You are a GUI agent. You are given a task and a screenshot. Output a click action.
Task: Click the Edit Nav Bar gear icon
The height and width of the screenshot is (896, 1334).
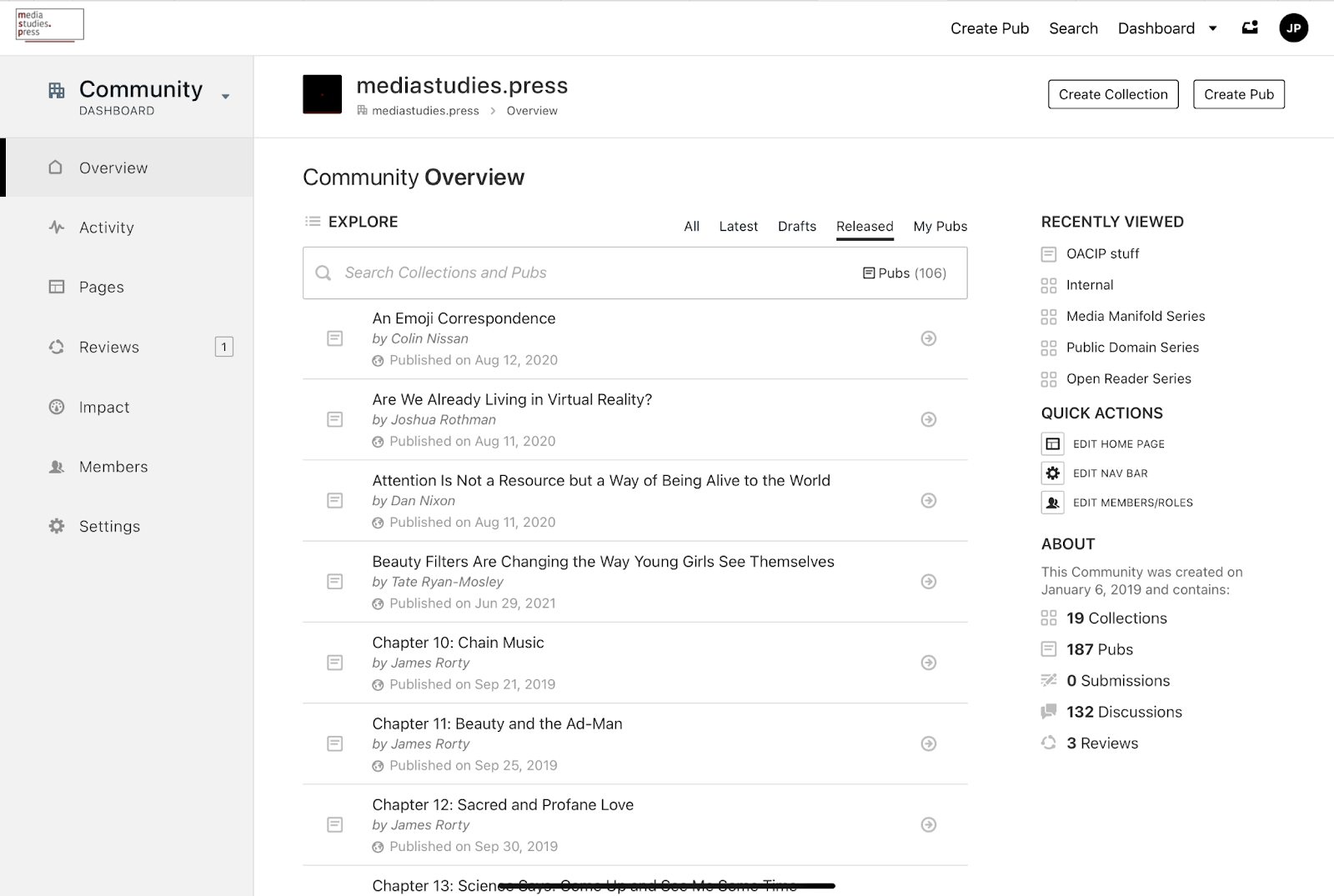(x=1053, y=473)
